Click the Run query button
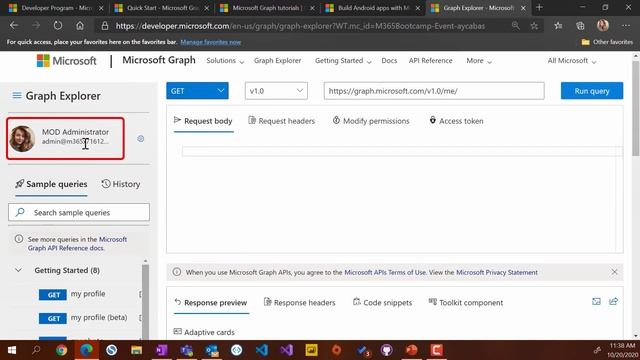The image size is (640, 360). 592,91
